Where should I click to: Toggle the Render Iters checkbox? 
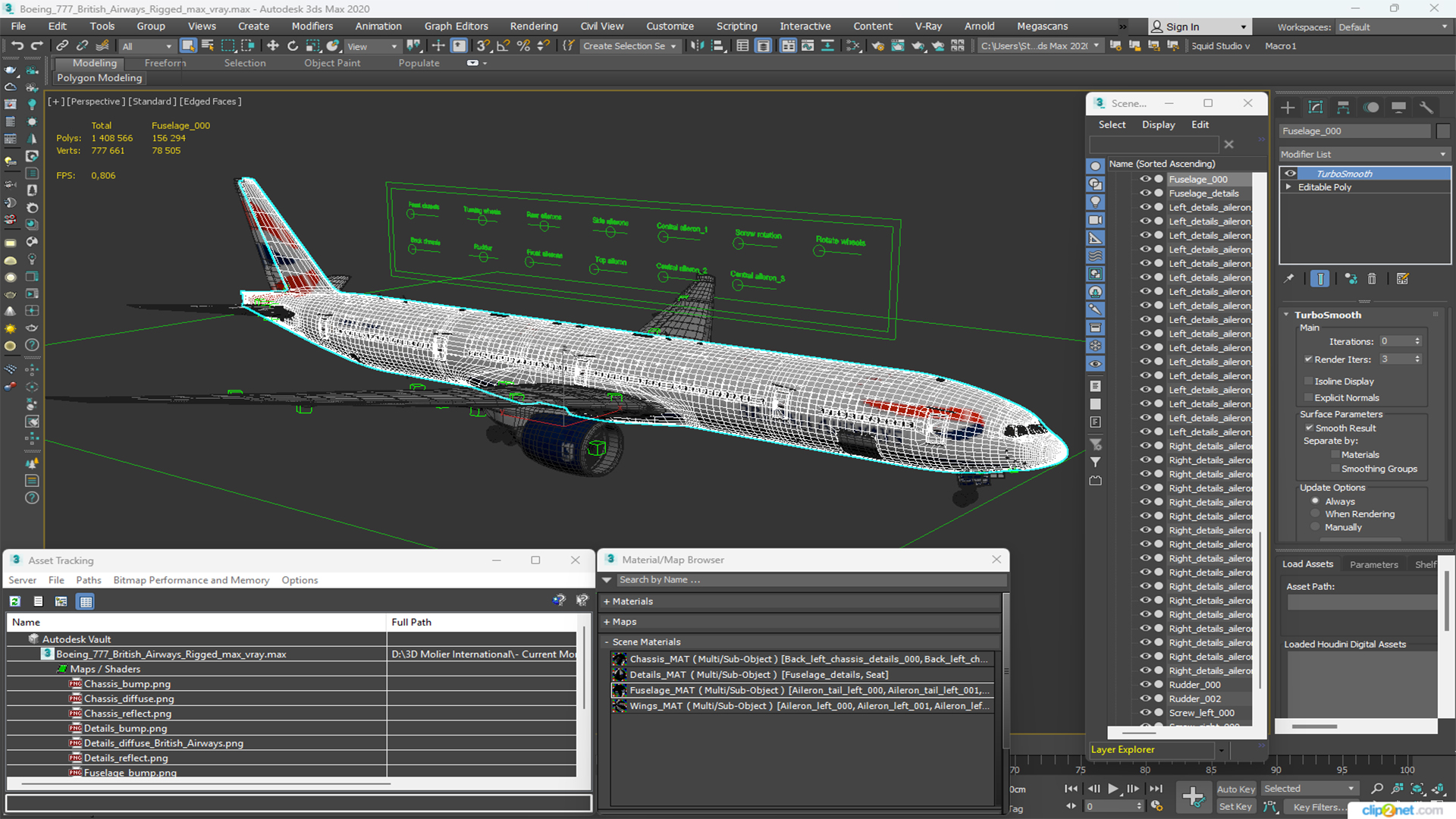point(1308,359)
